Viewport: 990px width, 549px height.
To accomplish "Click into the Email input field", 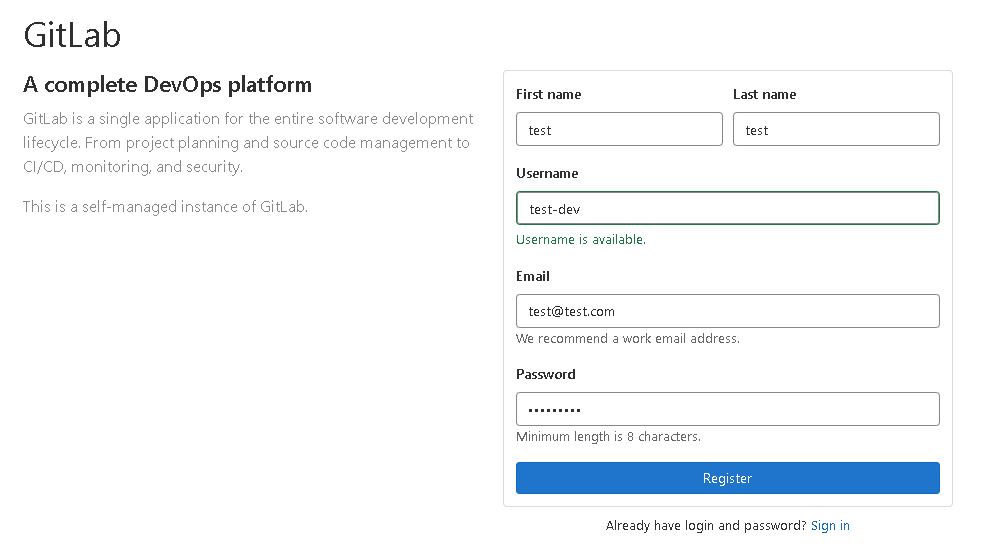I will coord(727,311).
